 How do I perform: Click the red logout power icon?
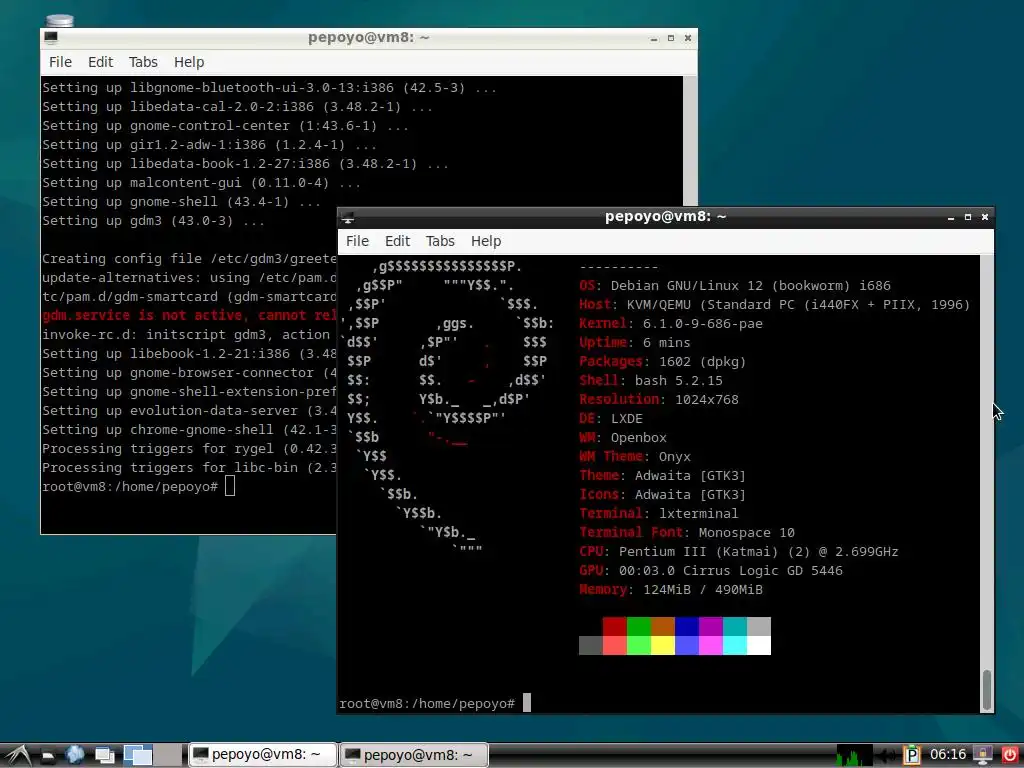[1010, 756]
